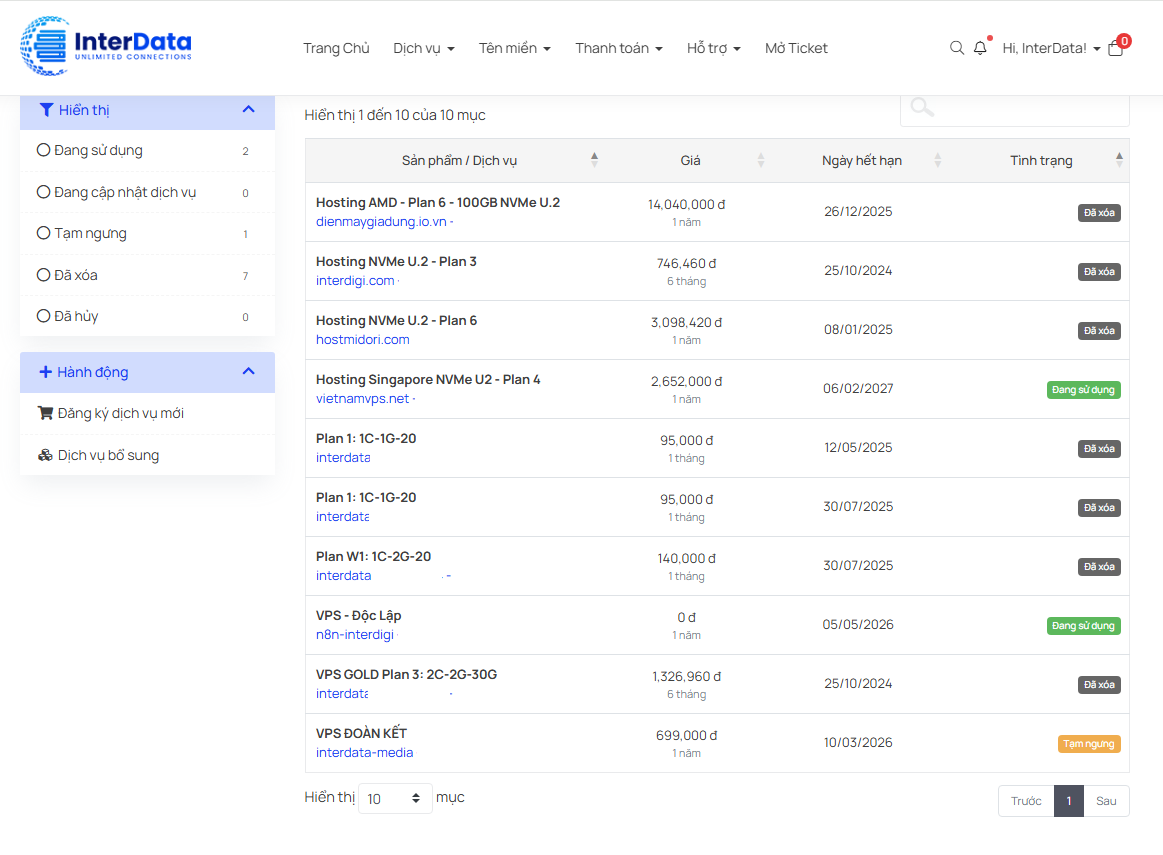Open the Tên miền dropdown menu
The width and height of the screenshot is (1163, 855).
click(x=515, y=48)
